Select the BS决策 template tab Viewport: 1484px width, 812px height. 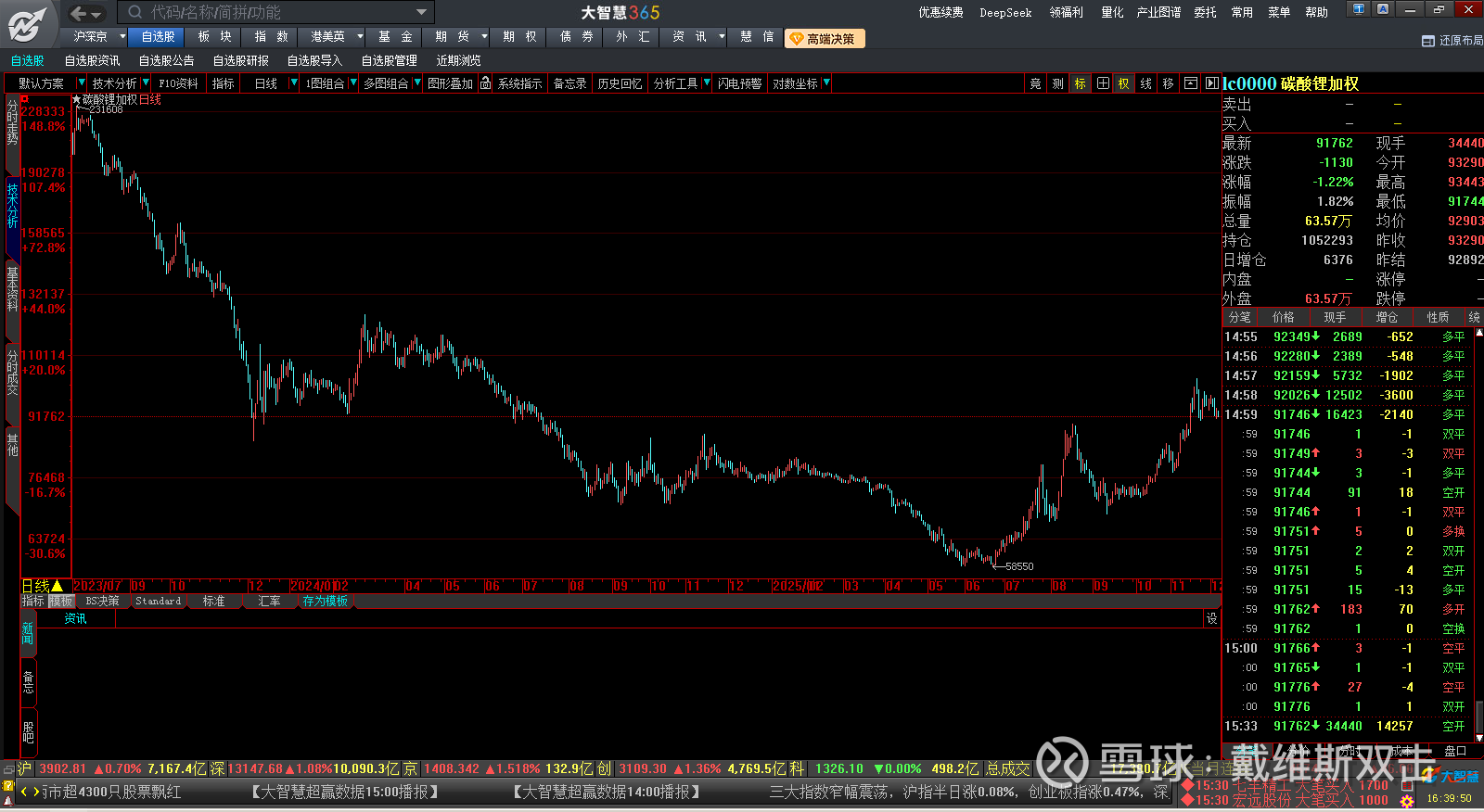(x=102, y=602)
